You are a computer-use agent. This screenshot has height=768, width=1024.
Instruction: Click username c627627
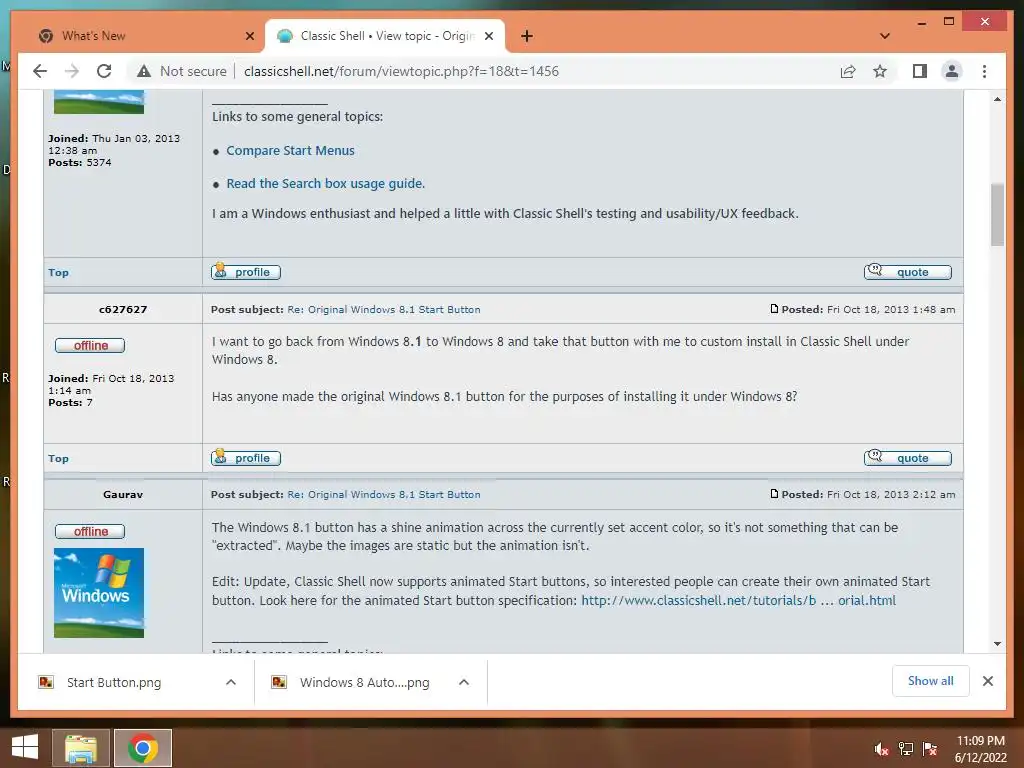coord(123,310)
